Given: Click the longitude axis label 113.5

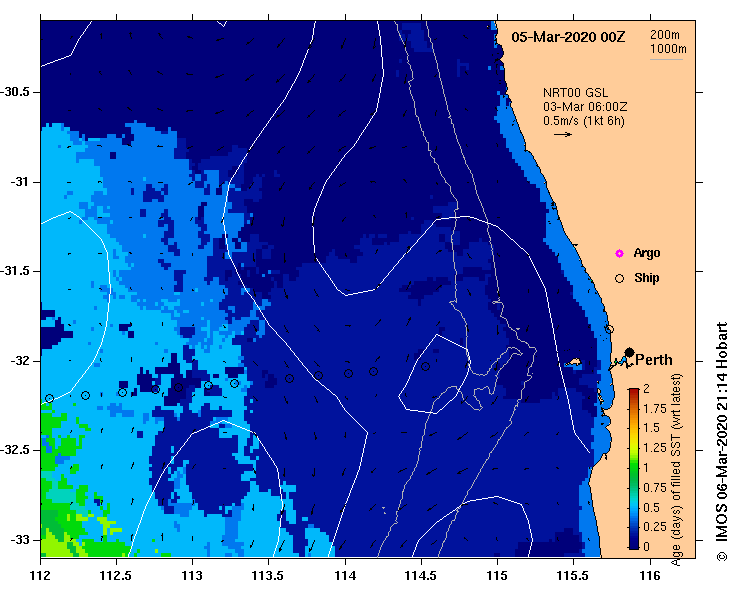Looking at the screenshot, I should click(269, 576).
